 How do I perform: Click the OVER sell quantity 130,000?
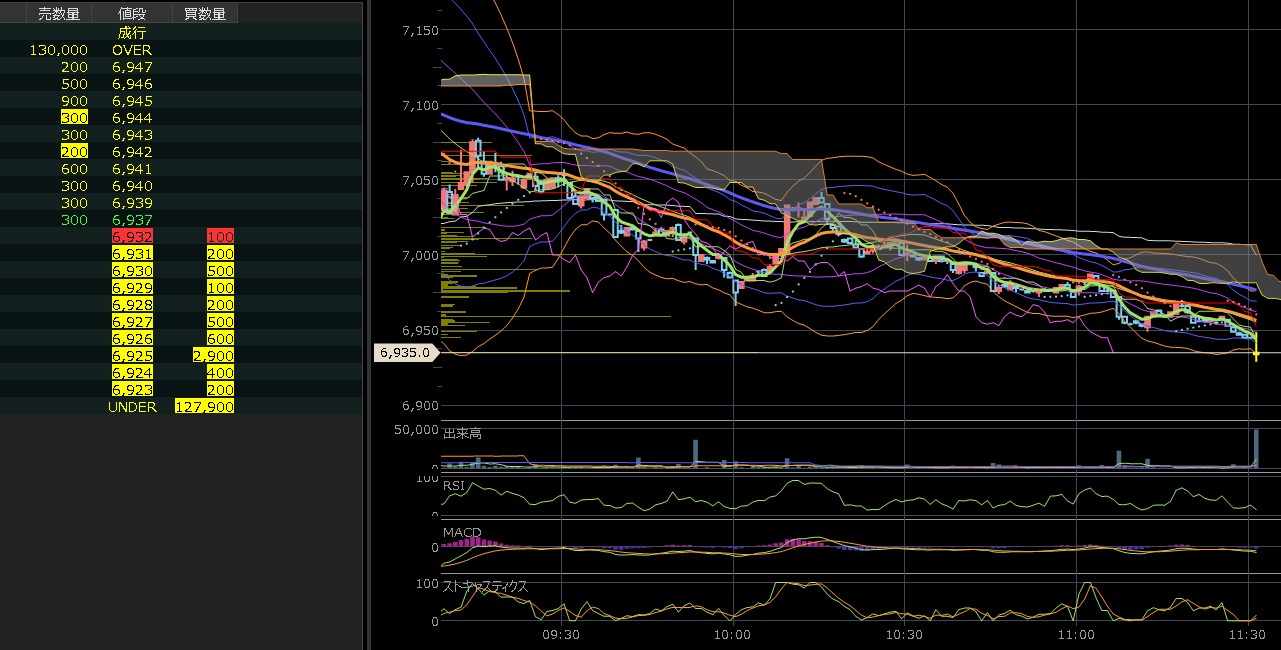[59, 50]
